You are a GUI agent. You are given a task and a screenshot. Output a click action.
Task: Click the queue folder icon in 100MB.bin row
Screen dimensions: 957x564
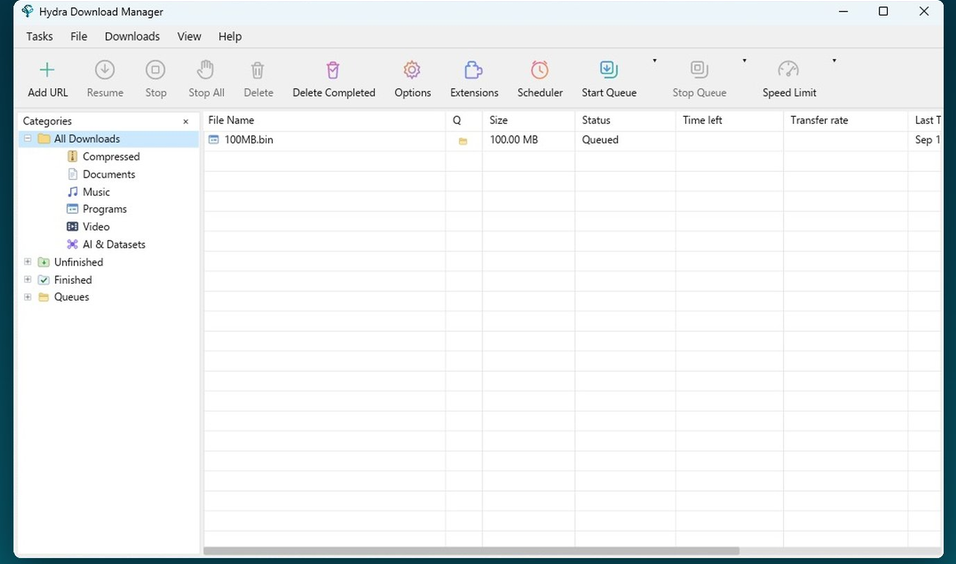(x=463, y=141)
